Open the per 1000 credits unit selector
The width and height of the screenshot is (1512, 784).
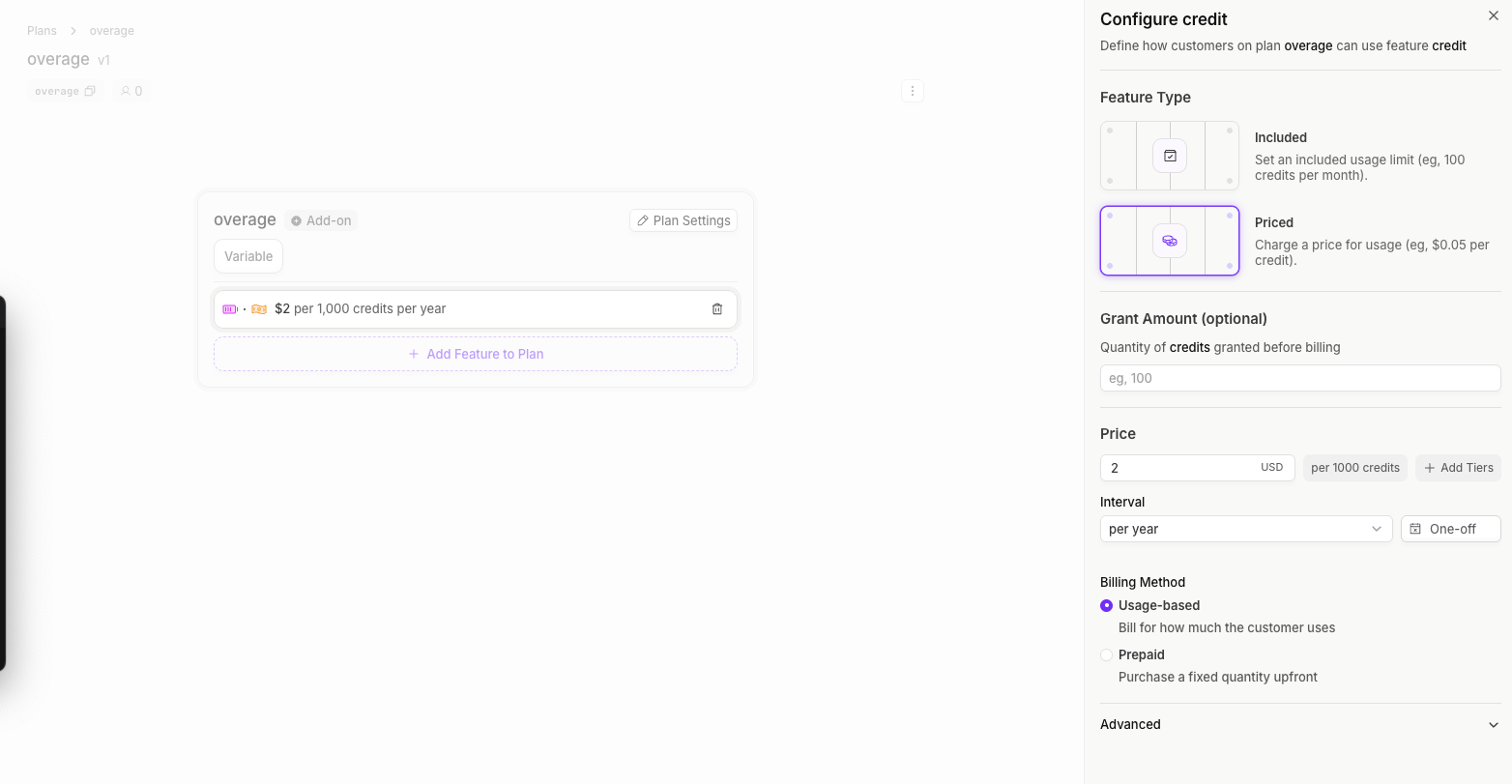tap(1354, 467)
